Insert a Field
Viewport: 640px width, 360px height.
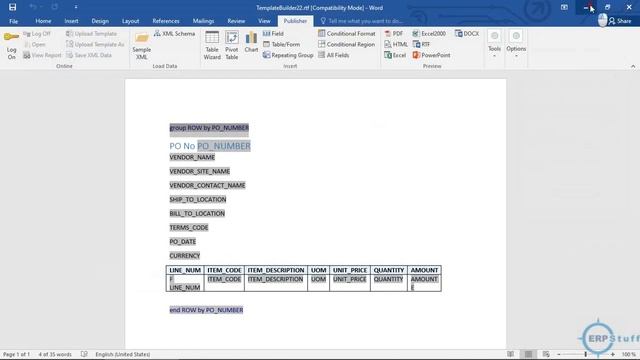pos(273,33)
